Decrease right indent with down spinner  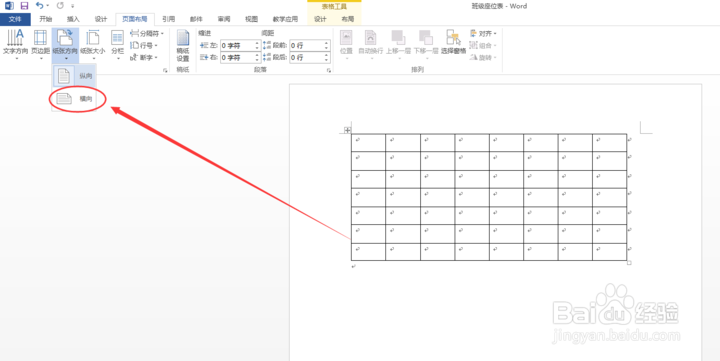258,60
